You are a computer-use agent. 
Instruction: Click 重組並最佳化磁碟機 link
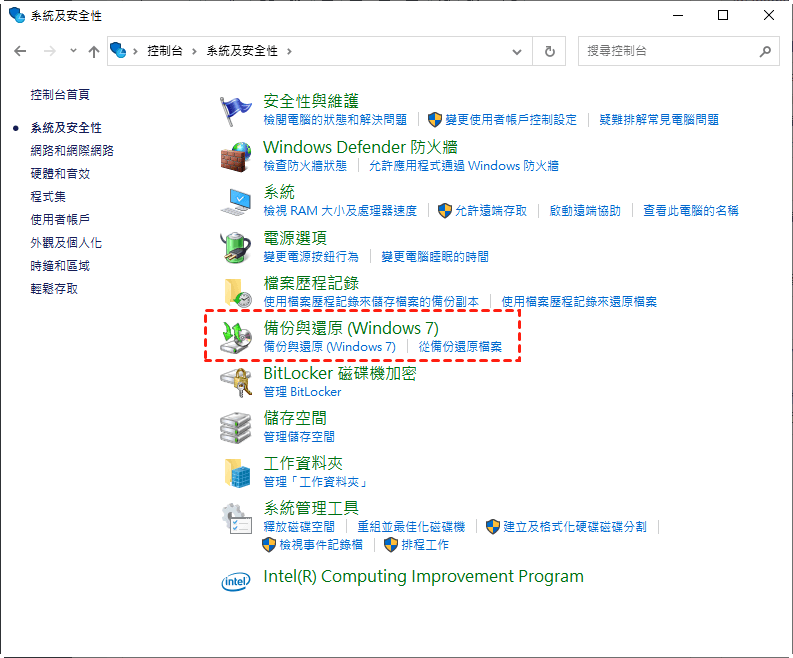411,527
